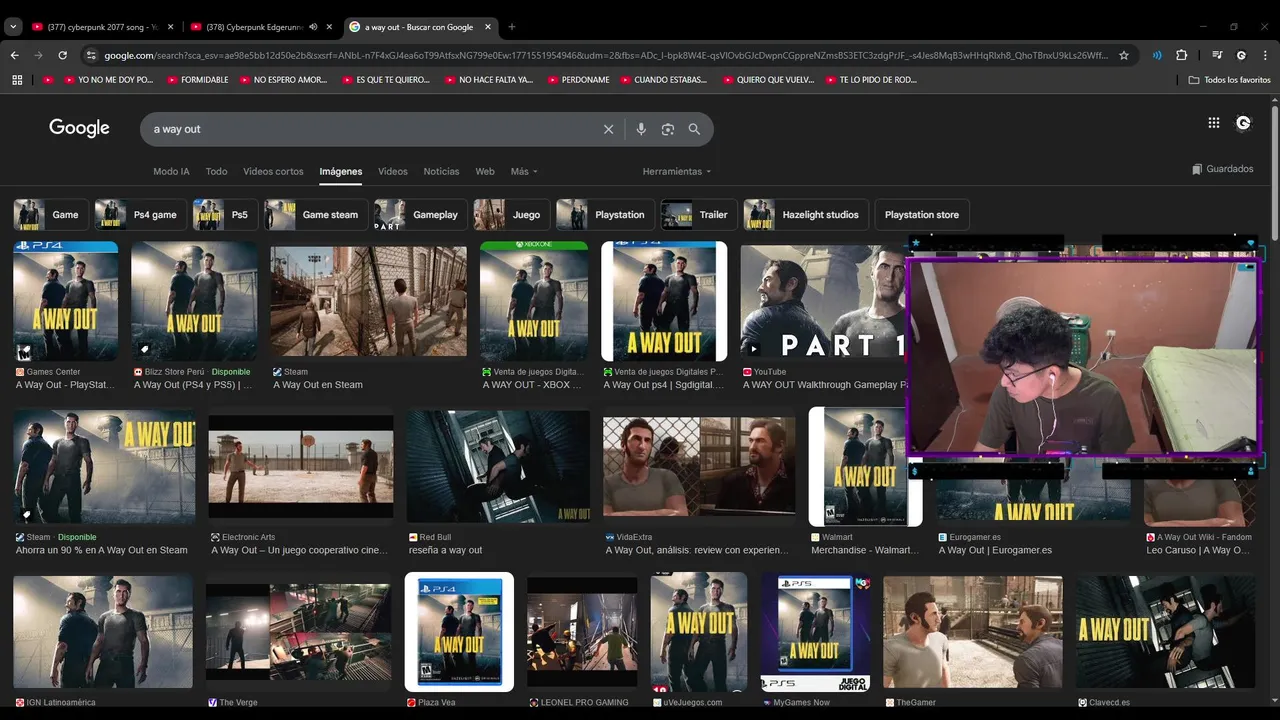Filter images by the Ps4 game chip

click(140, 215)
